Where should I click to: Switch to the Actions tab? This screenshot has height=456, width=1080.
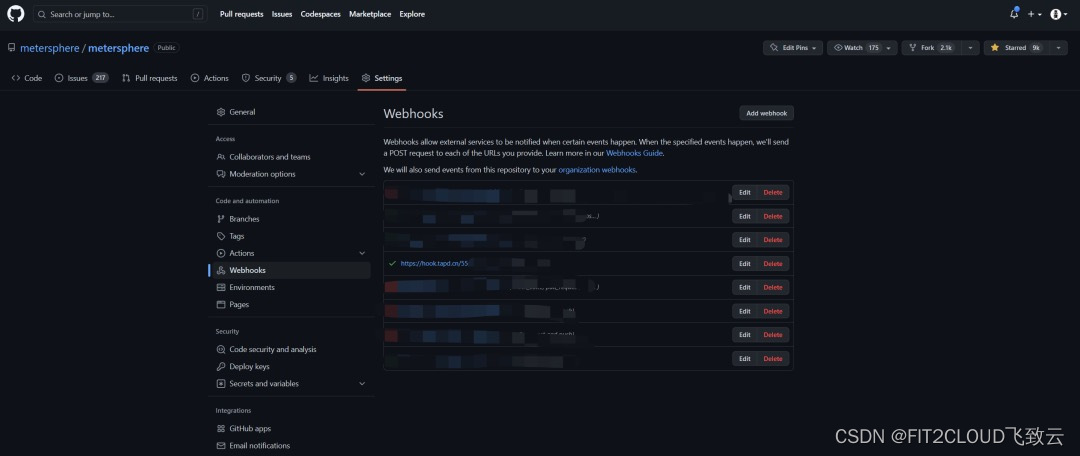point(209,78)
